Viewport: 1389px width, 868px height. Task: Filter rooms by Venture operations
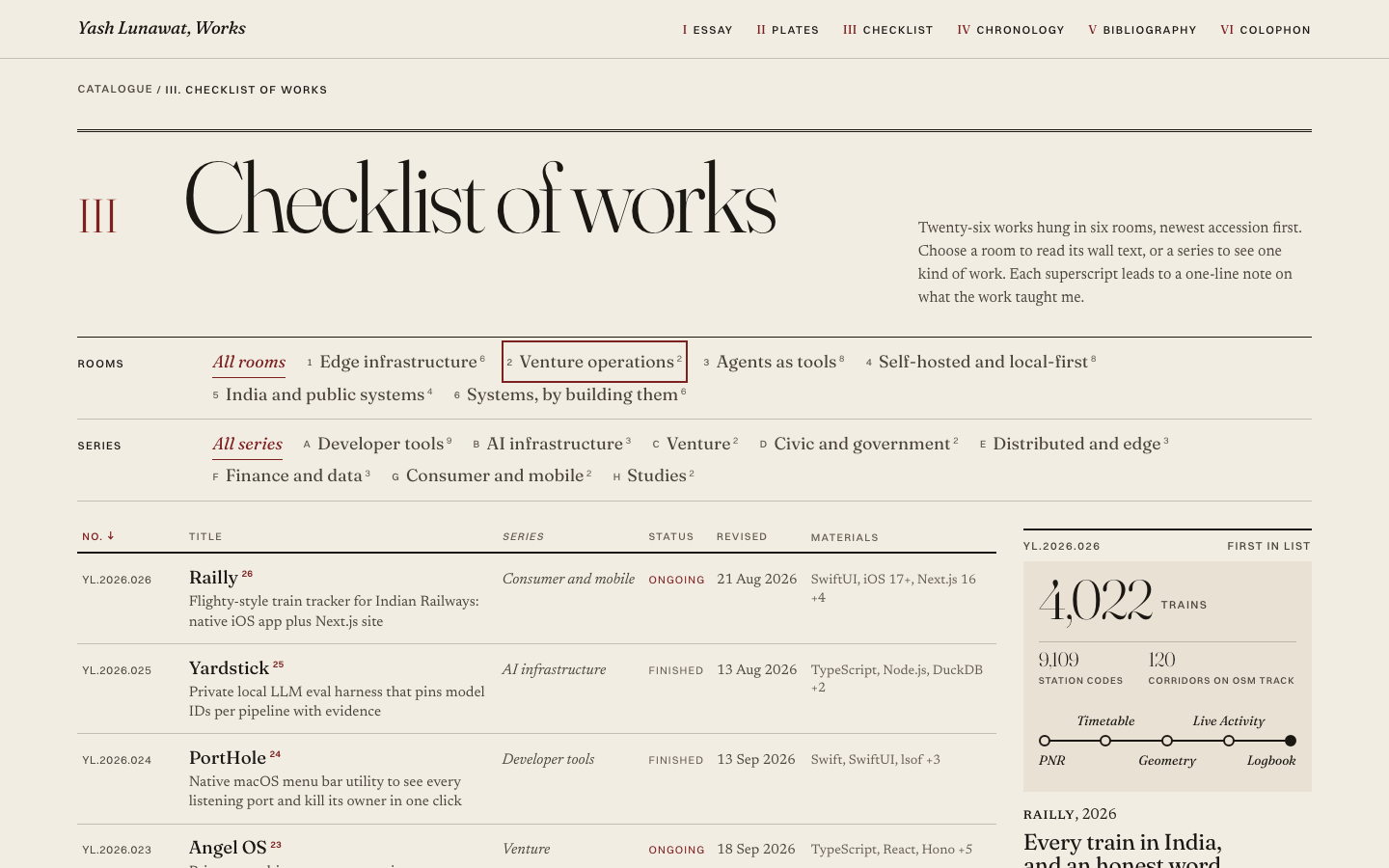594,362
